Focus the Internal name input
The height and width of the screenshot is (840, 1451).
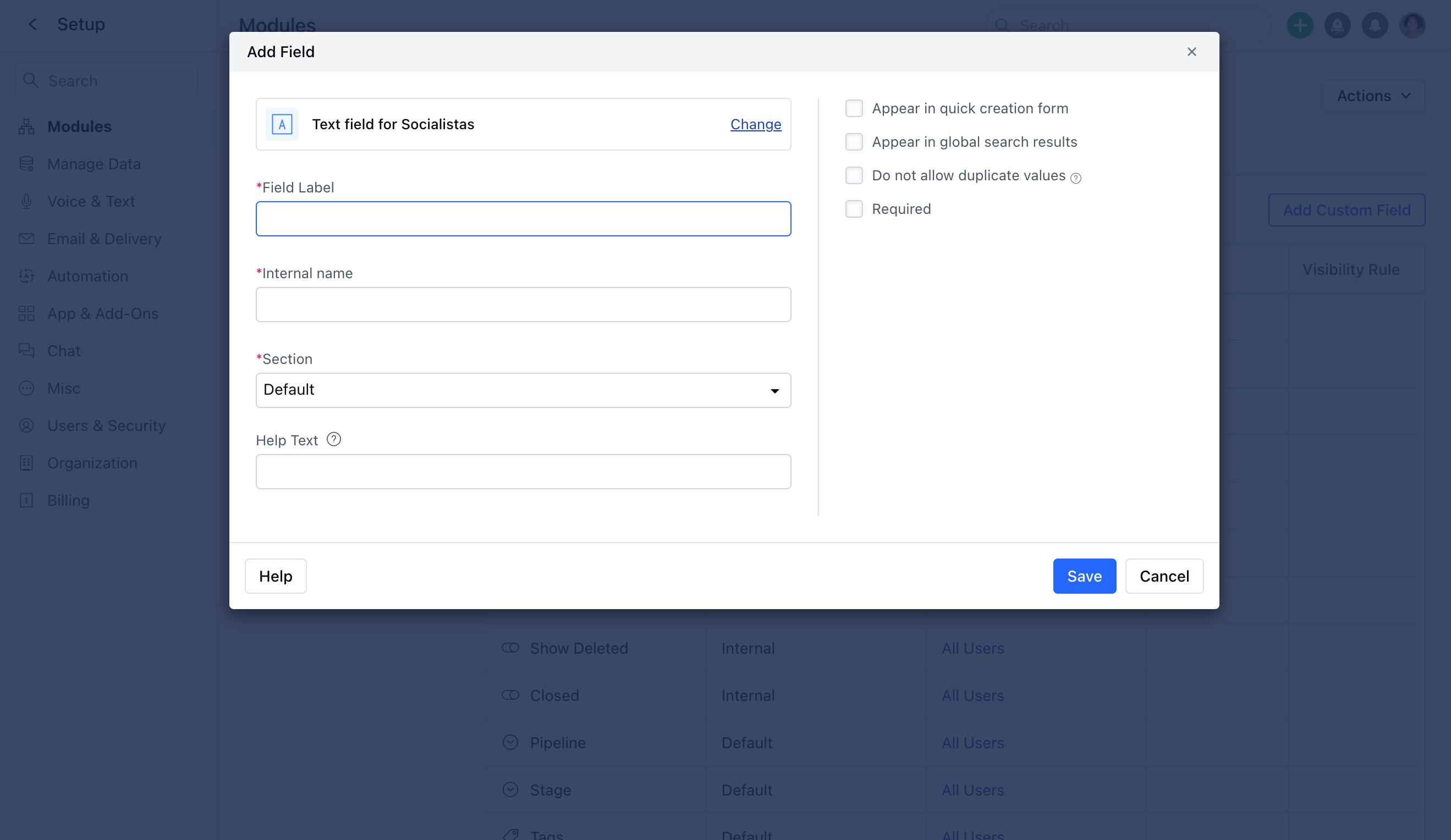[x=524, y=305]
